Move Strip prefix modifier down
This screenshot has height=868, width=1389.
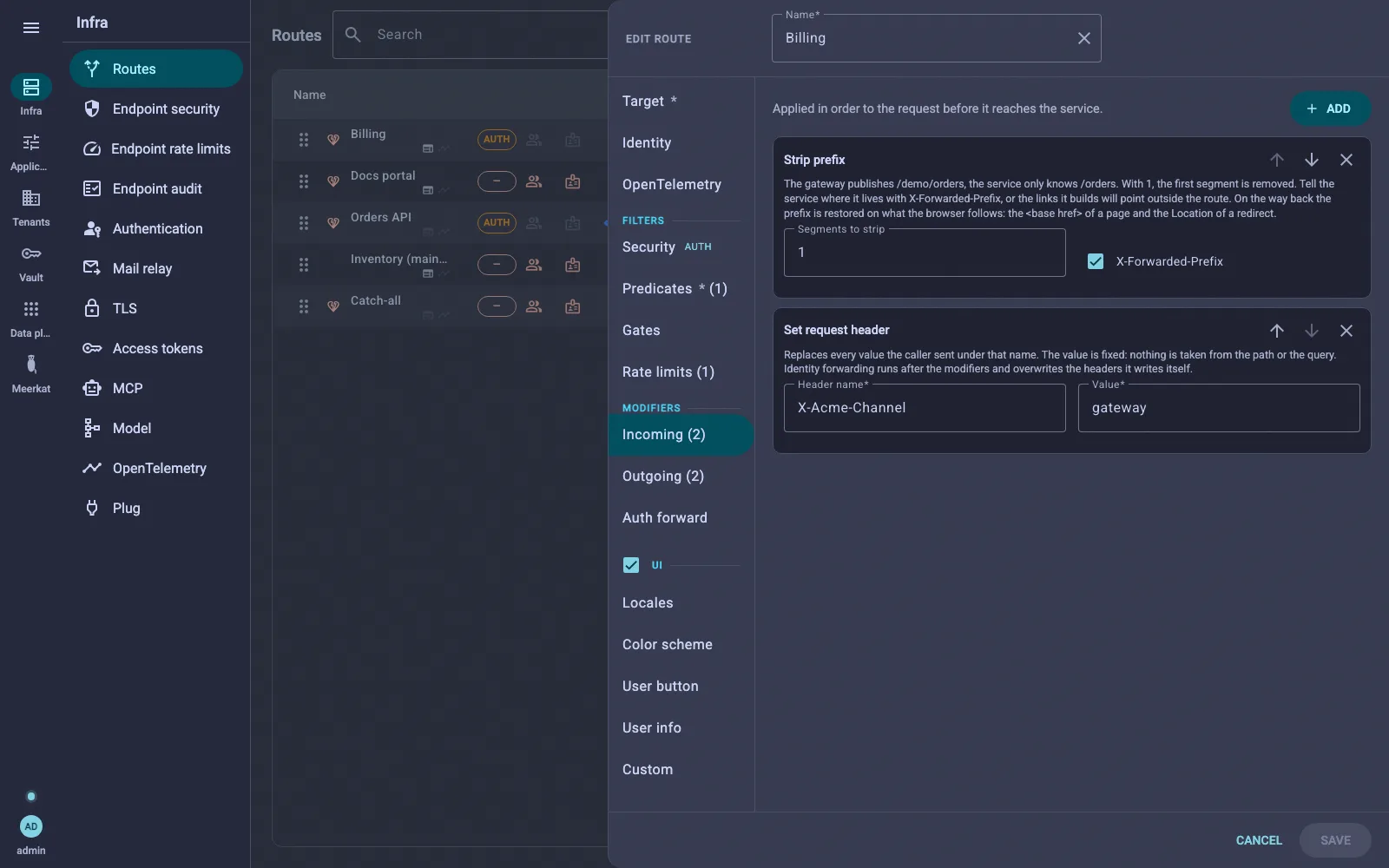(1311, 160)
